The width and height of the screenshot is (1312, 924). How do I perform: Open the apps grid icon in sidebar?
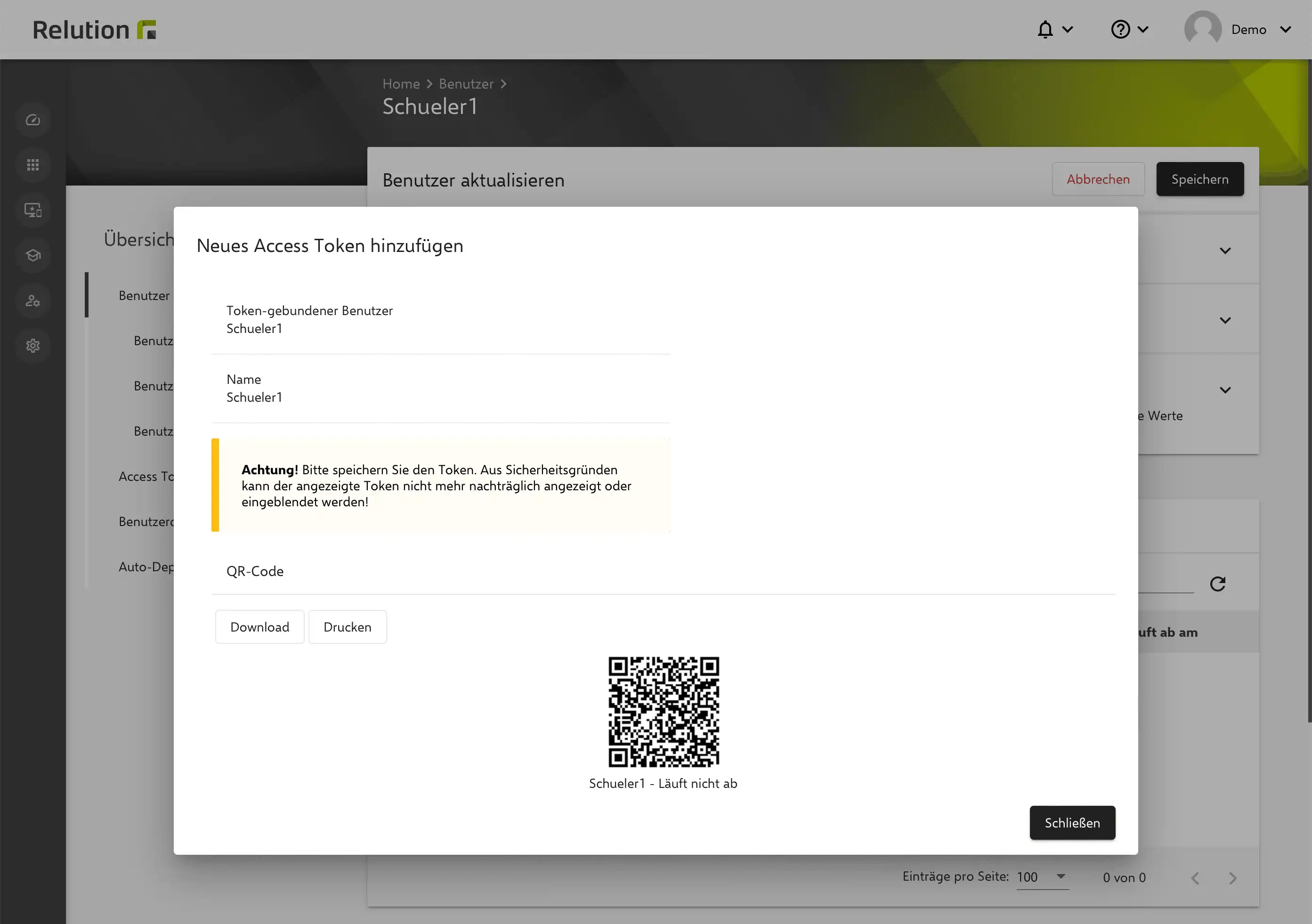(33, 165)
